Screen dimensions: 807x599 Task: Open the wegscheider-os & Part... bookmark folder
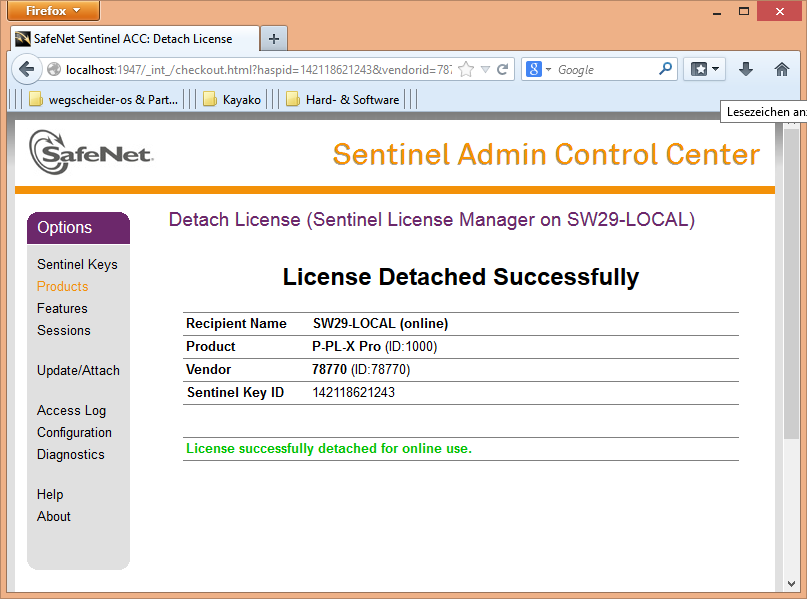tap(103, 99)
